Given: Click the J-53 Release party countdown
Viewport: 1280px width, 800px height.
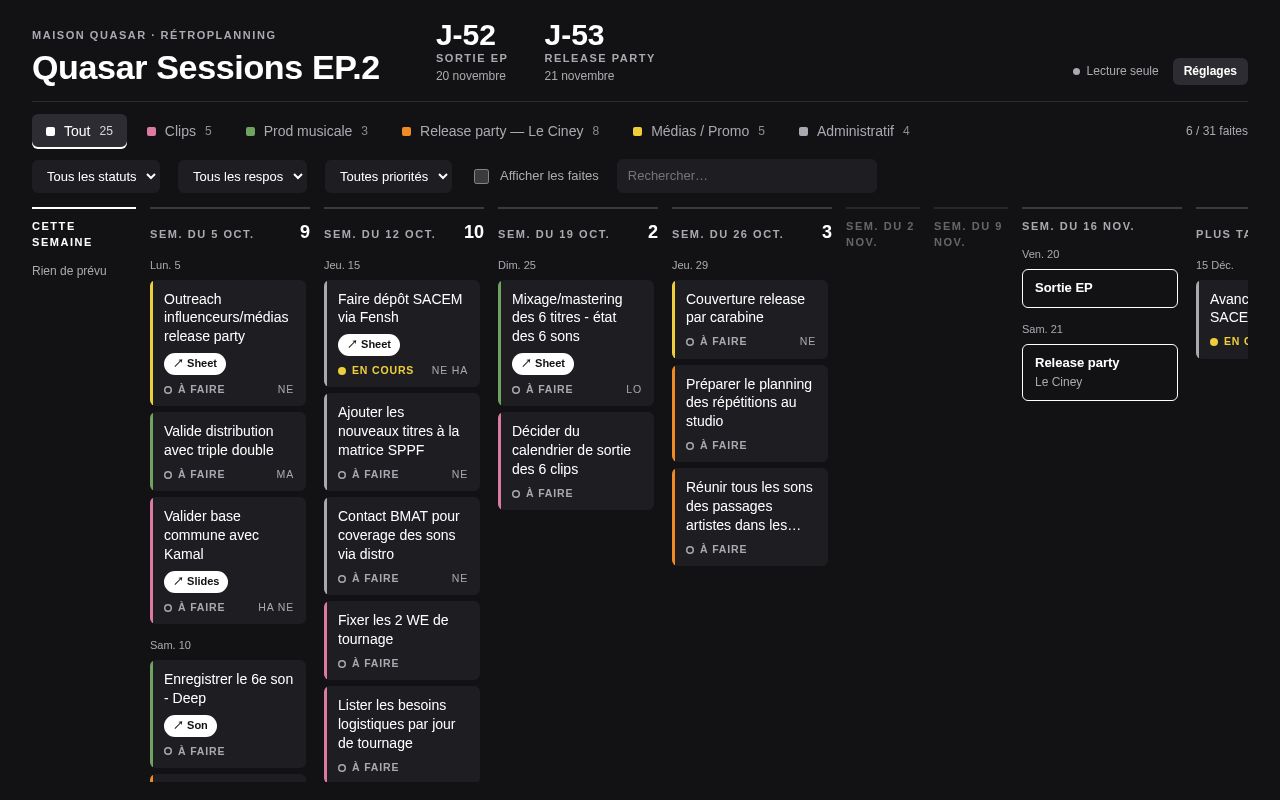Looking at the screenshot, I should [600, 52].
